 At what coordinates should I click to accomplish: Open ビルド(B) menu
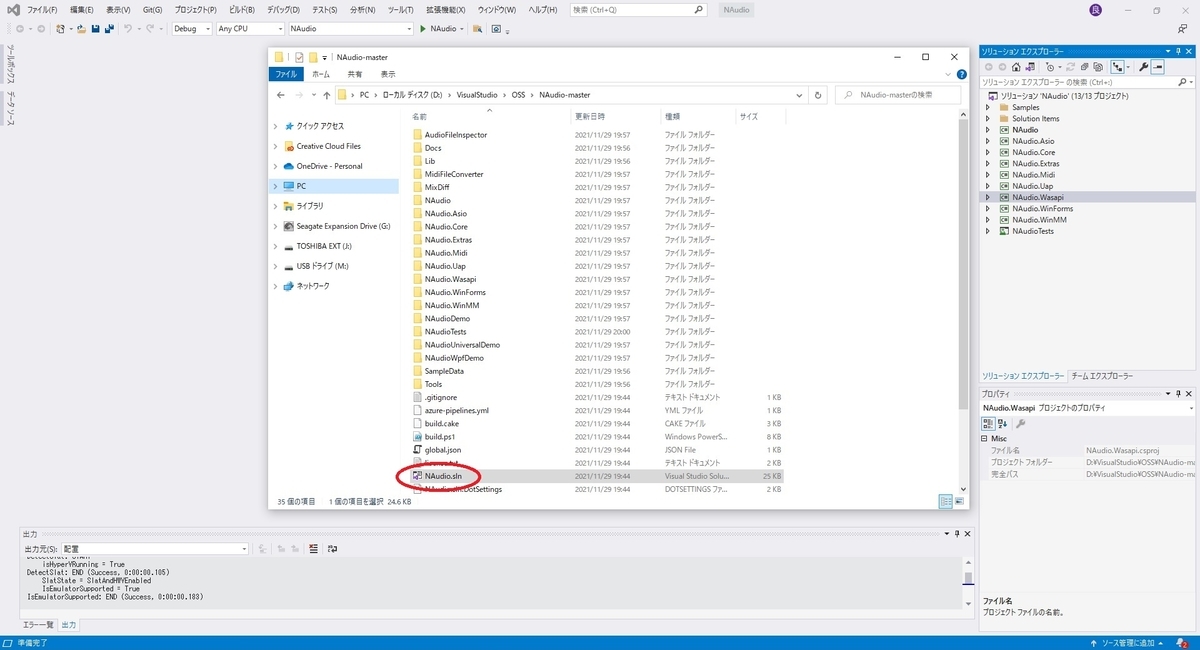(x=242, y=10)
